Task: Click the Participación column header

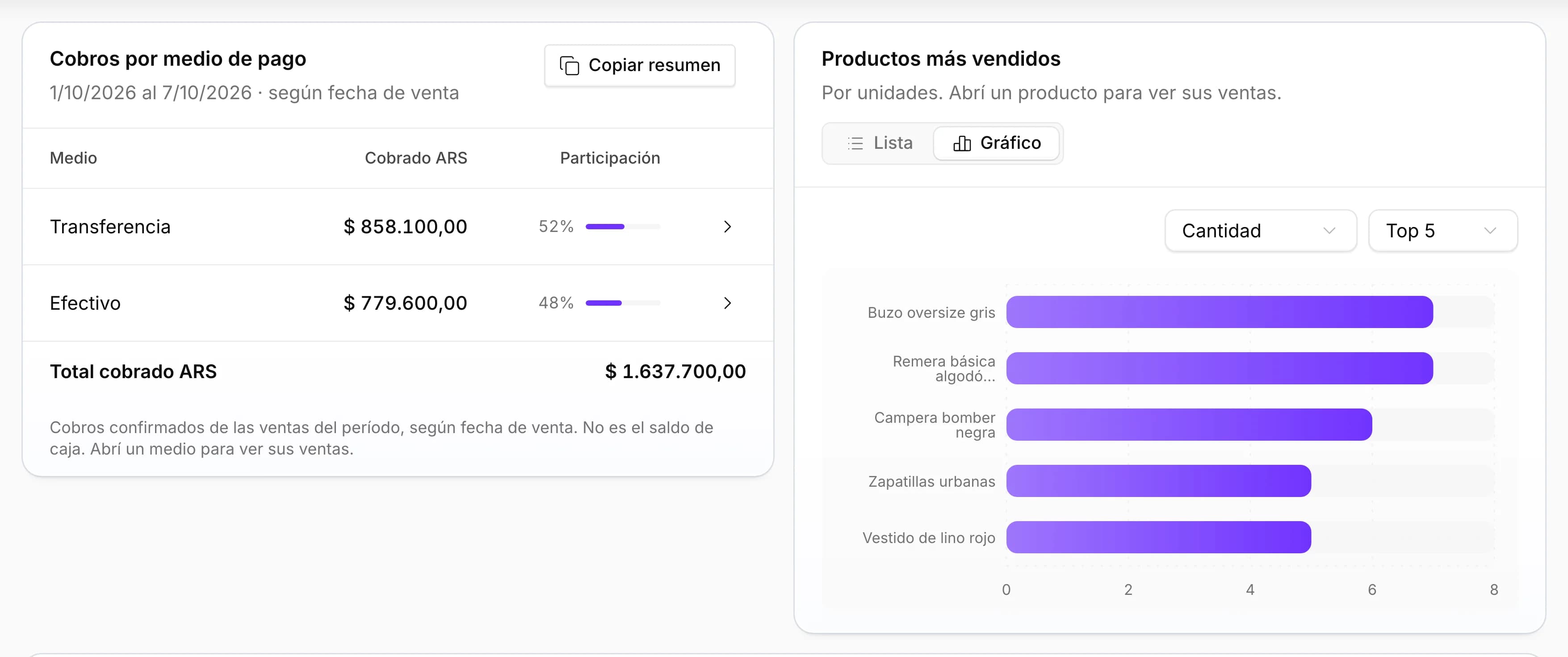Action: 610,158
